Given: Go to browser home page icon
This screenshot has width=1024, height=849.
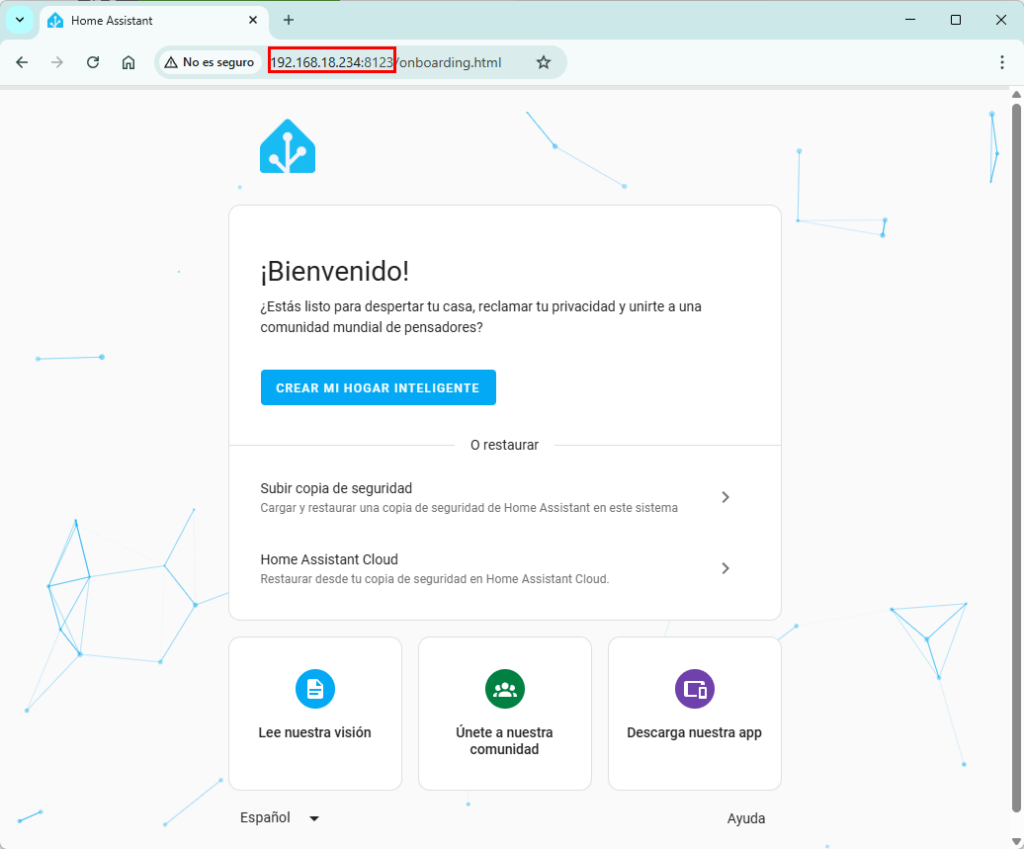Looking at the screenshot, I should click(x=128, y=62).
